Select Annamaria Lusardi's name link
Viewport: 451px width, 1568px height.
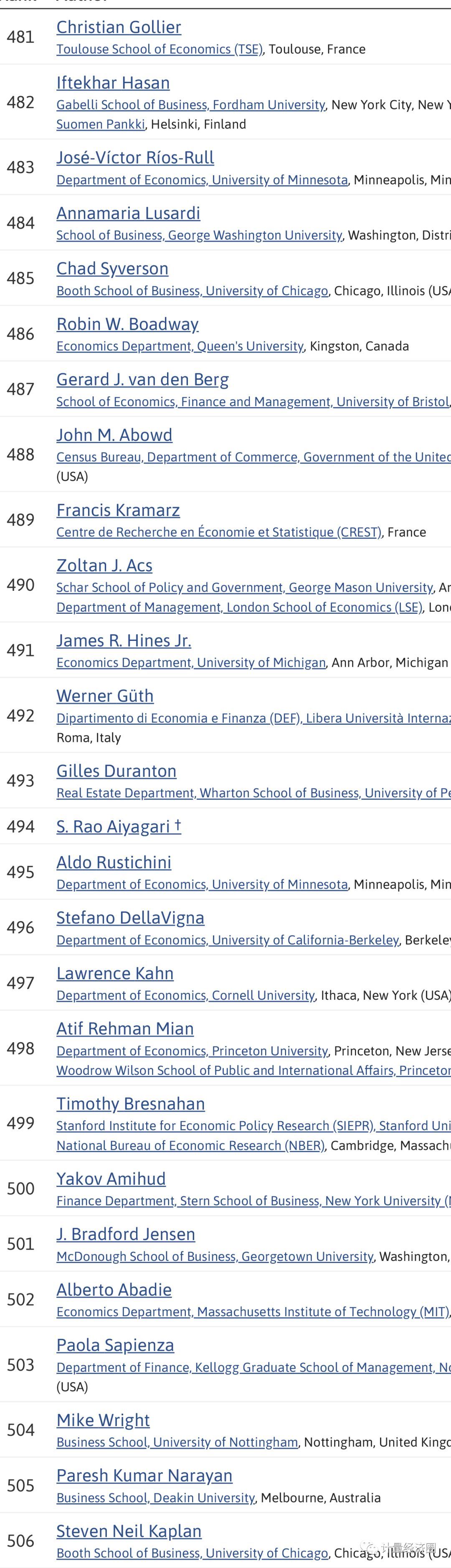(128, 213)
